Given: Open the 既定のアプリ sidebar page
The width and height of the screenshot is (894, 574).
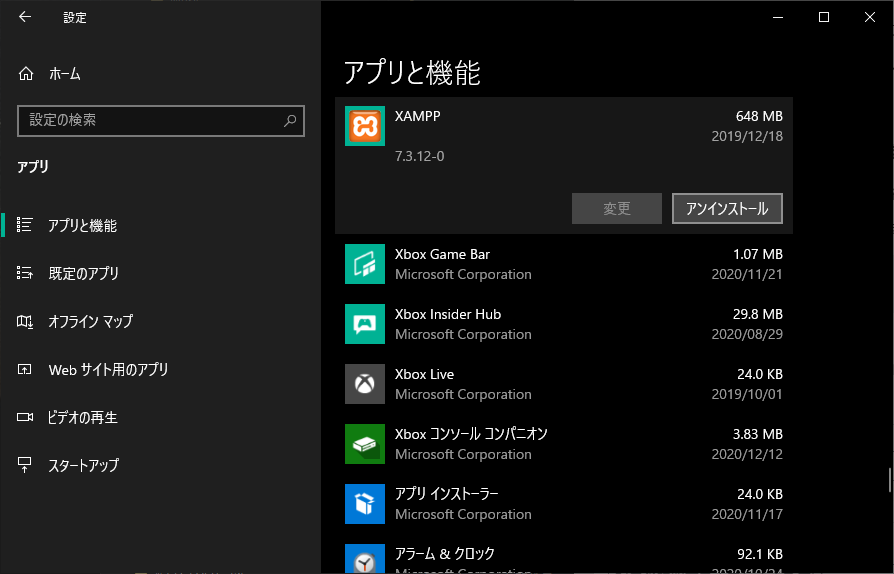Looking at the screenshot, I should click(161, 273).
